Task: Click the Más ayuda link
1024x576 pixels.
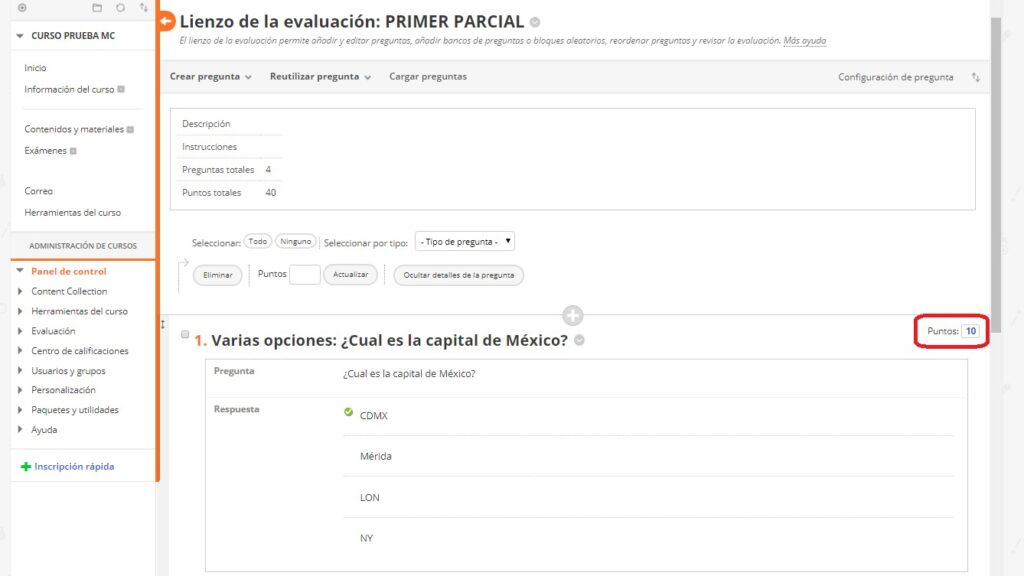Action: pos(804,41)
